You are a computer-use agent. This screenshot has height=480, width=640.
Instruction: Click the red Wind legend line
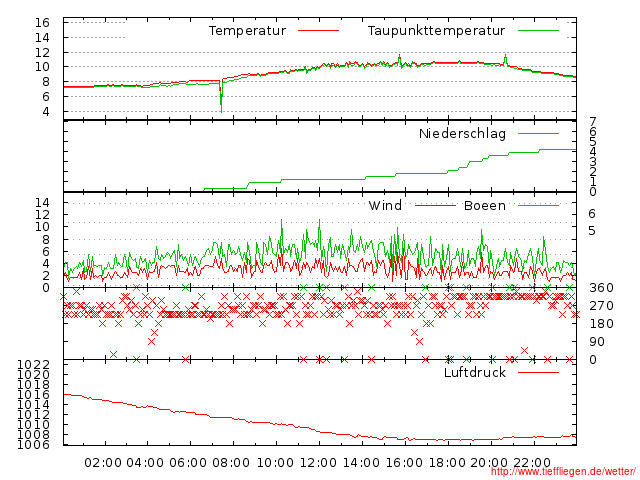point(436,205)
